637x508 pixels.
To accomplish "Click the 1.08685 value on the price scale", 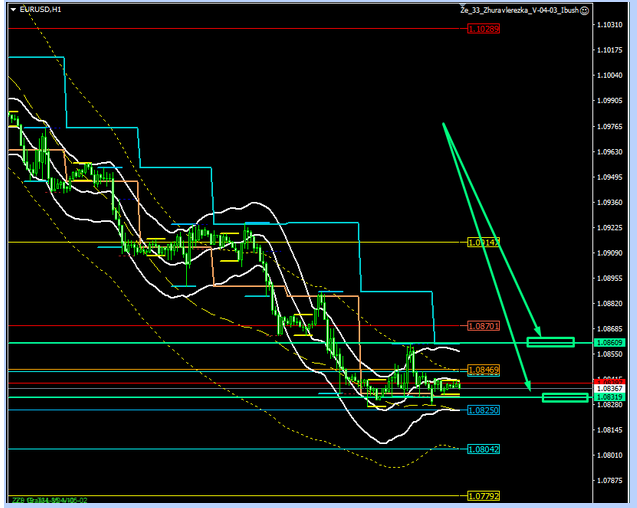I will (x=609, y=329).
